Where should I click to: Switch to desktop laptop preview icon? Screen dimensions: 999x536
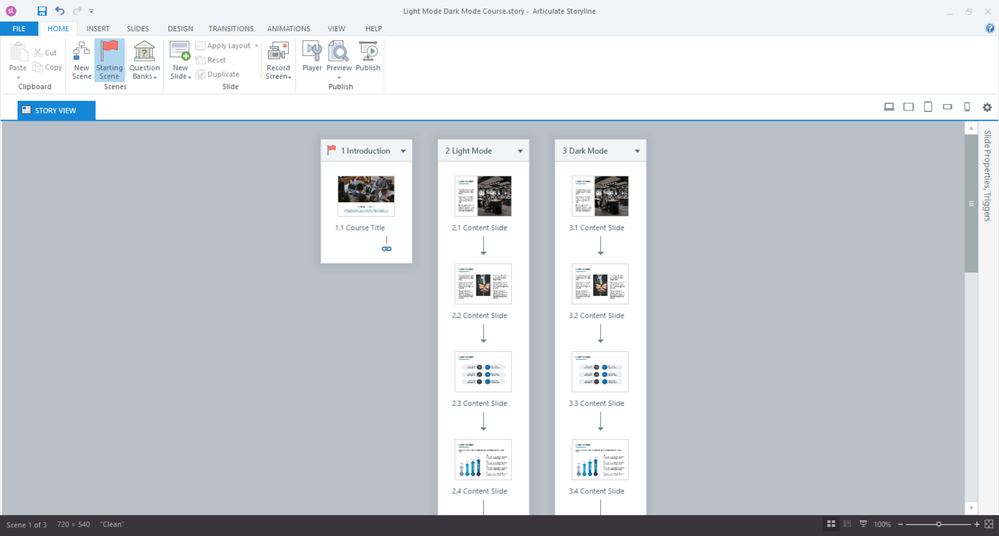pyautogui.click(x=889, y=107)
